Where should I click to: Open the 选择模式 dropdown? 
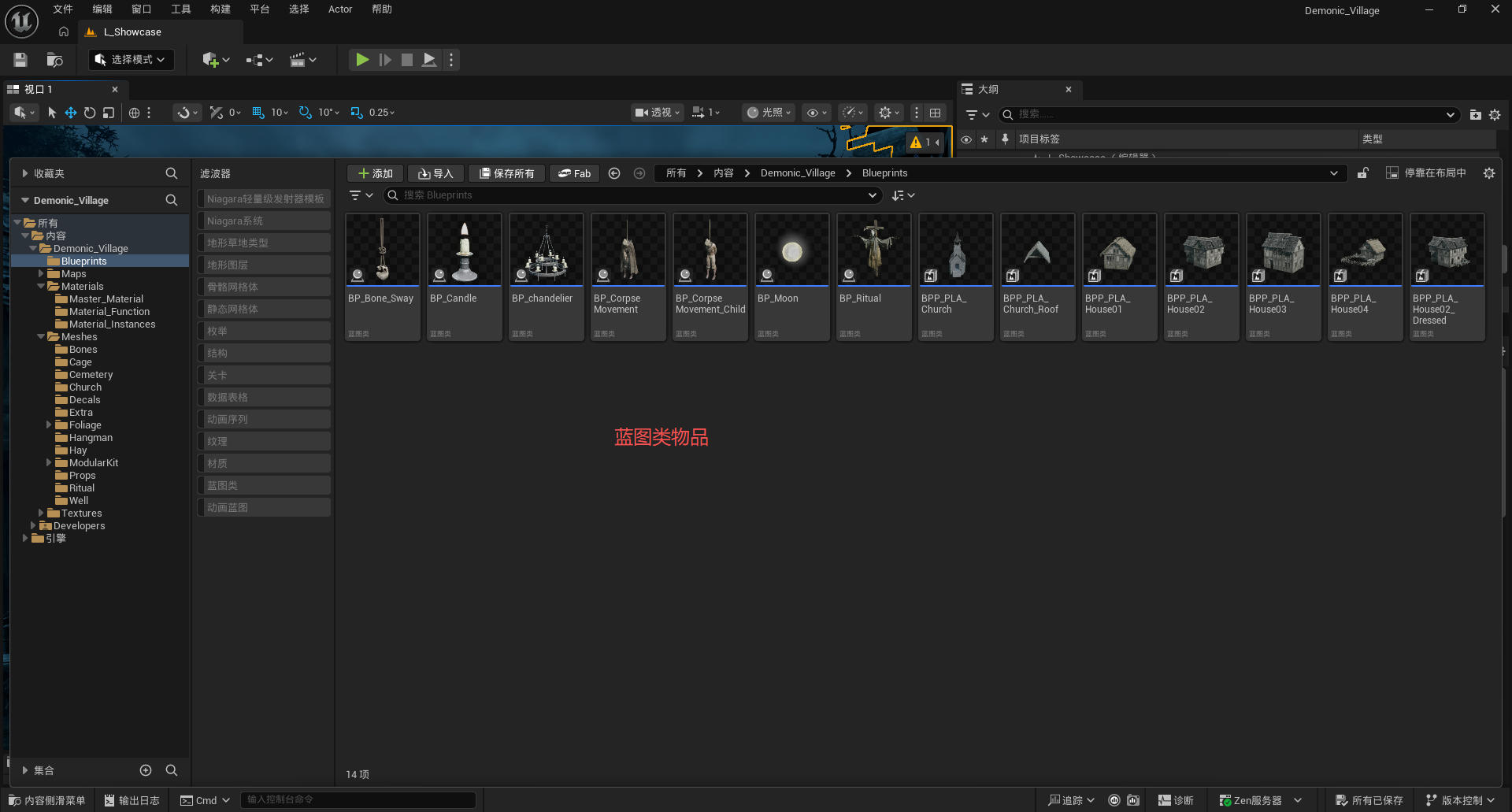click(x=131, y=60)
